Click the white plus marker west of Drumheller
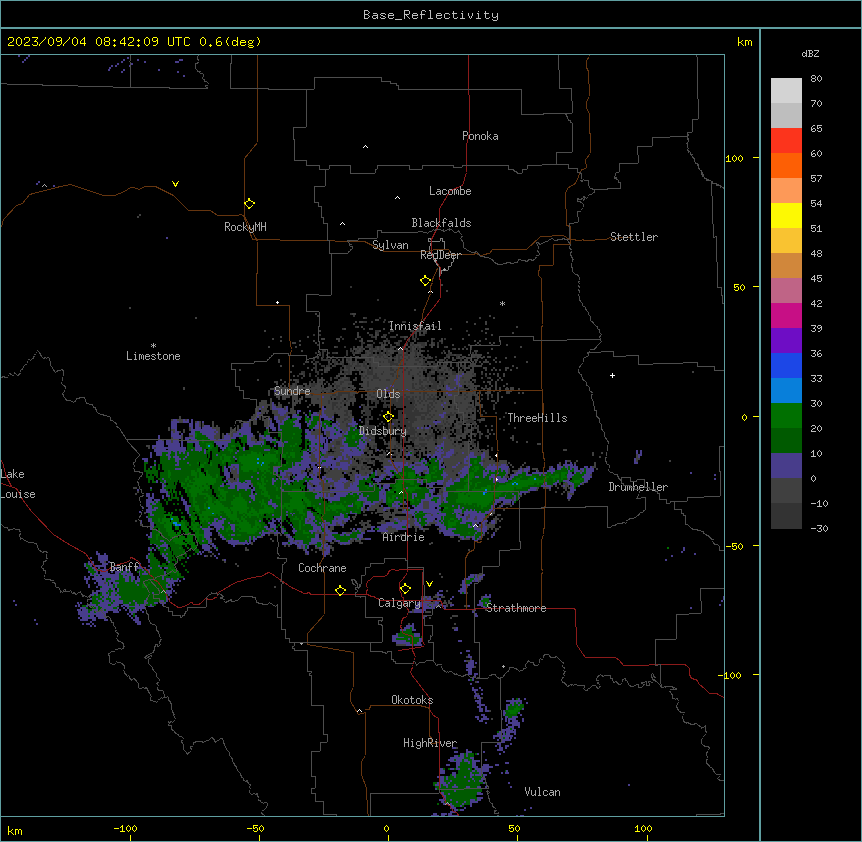Viewport: 862px width, 842px height. (x=612, y=375)
